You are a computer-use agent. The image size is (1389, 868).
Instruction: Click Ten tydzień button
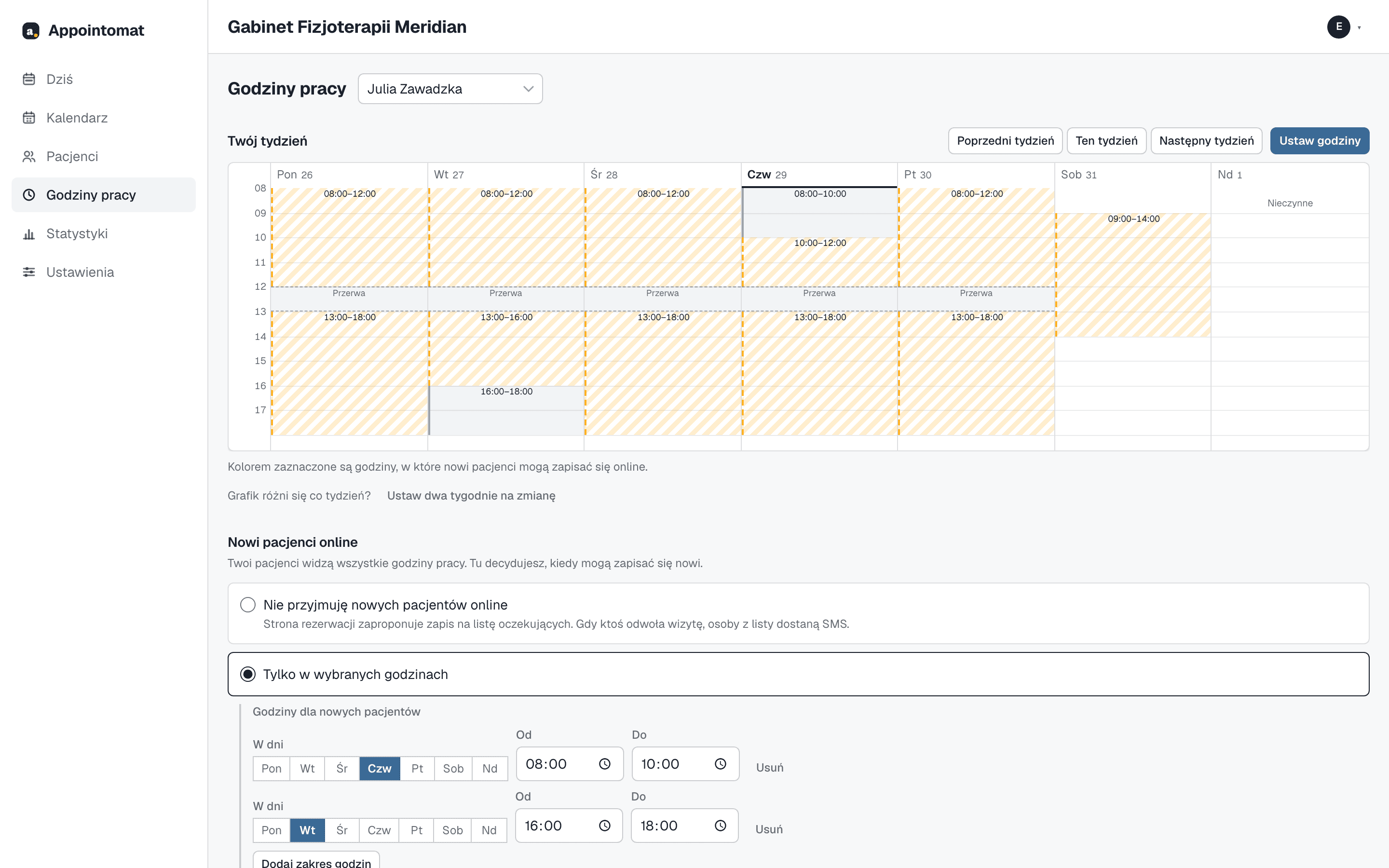pos(1106,141)
